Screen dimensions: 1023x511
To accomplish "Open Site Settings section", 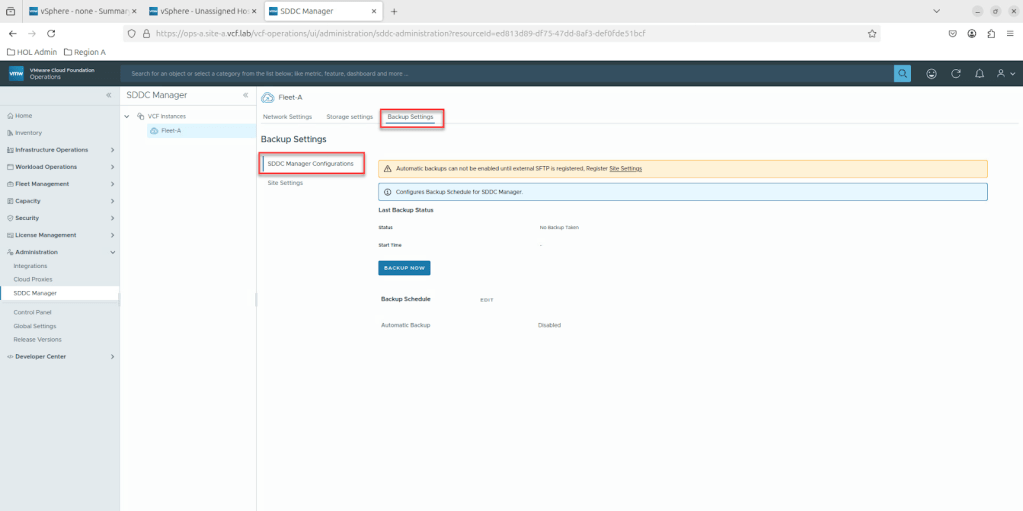I will (x=285, y=183).
